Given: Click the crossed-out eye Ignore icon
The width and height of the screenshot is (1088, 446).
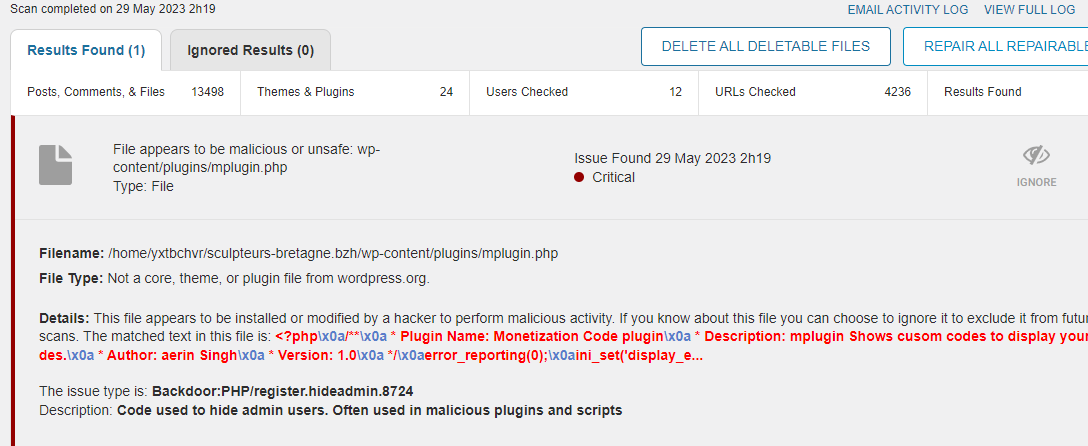Looking at the screenshot, I should (1036, 156).
